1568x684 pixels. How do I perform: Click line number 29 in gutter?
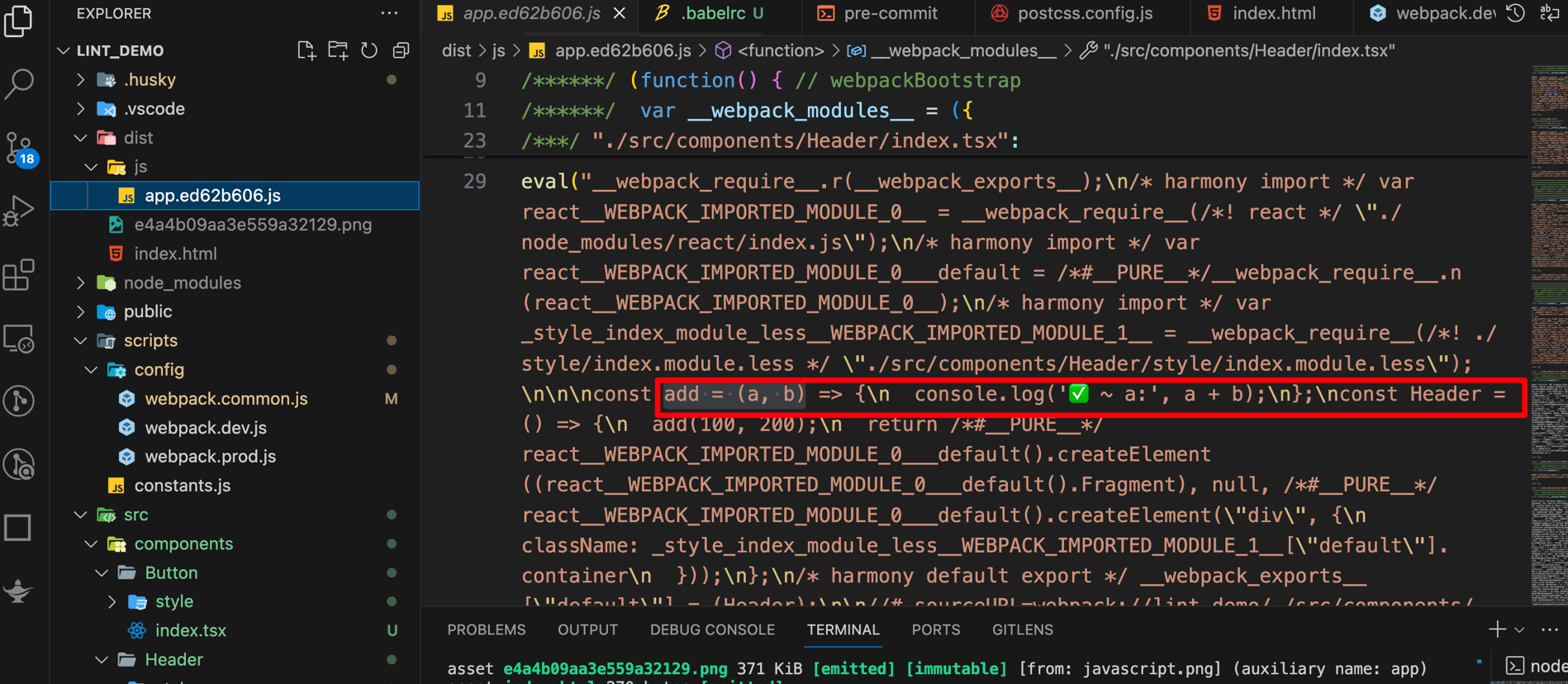475,182
